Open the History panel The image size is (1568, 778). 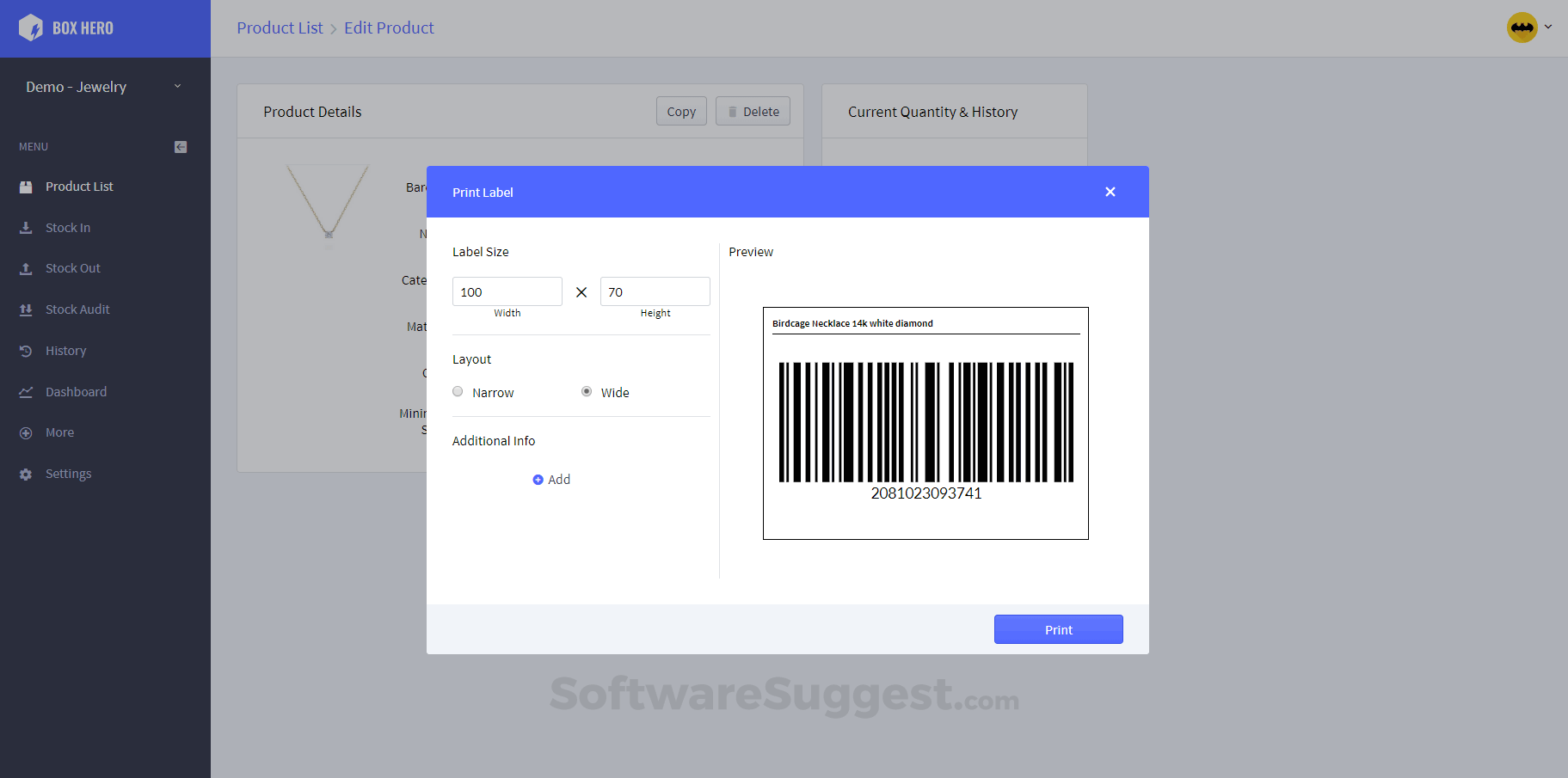click(65, 350)
